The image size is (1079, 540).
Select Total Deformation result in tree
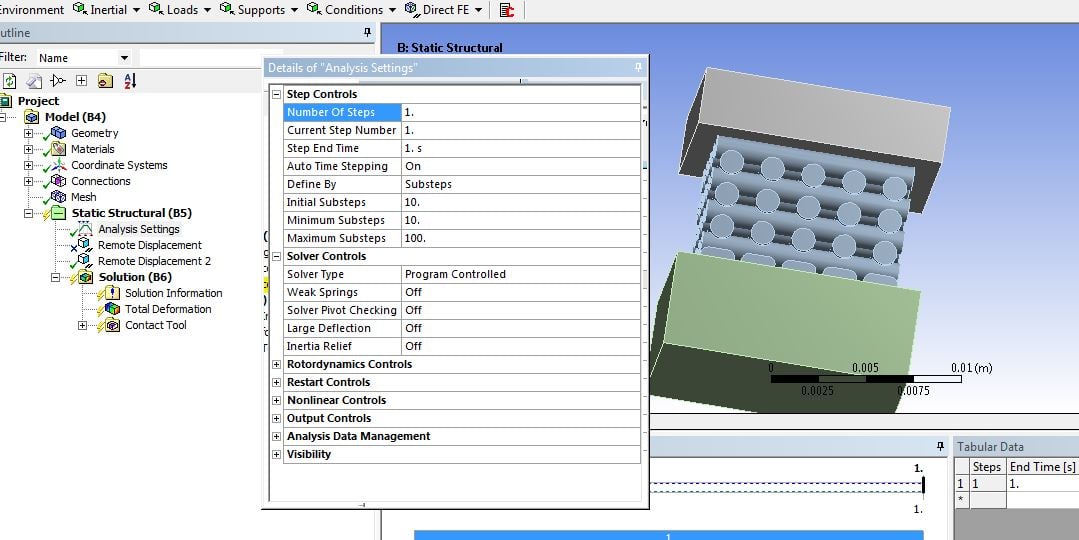point(168,309)
